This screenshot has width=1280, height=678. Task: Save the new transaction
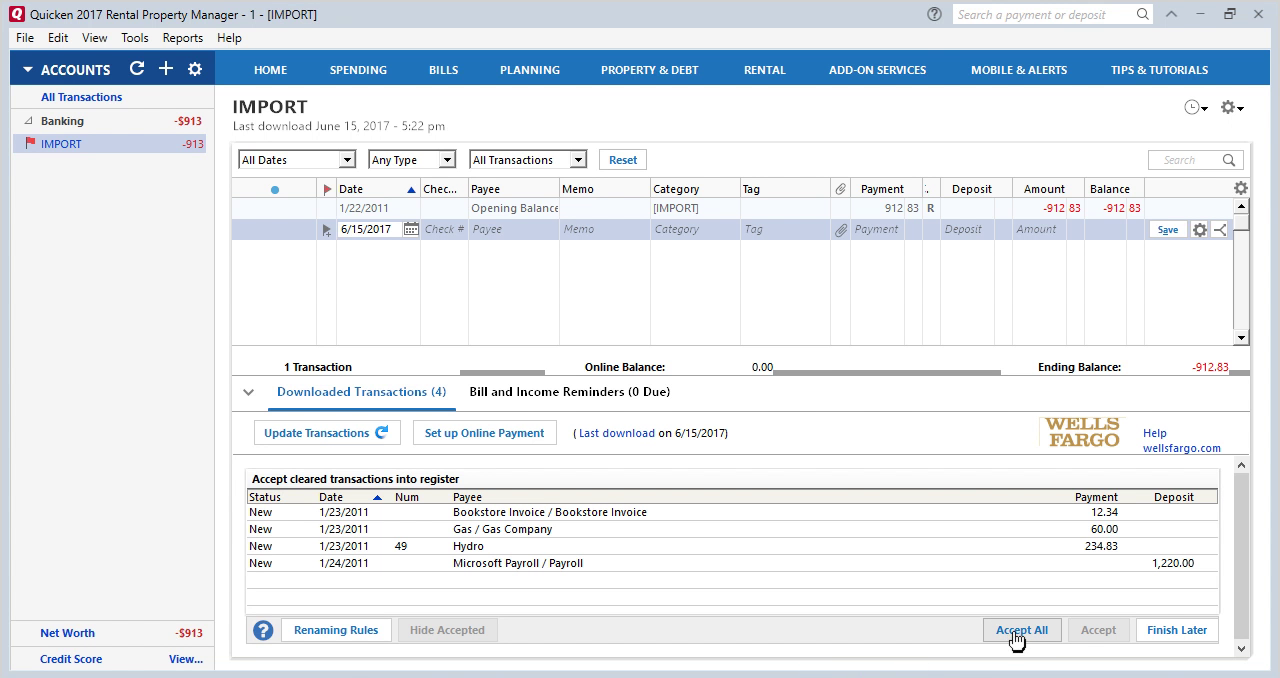(x=1168, y=229)
